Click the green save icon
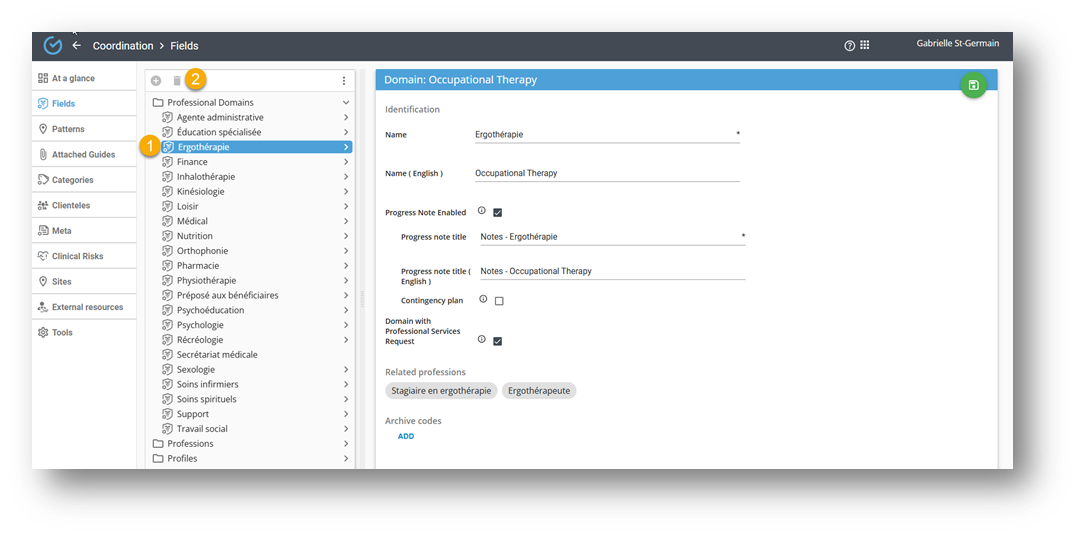The height and width of the screenshot is (534, 1078). tap(973, 85)
